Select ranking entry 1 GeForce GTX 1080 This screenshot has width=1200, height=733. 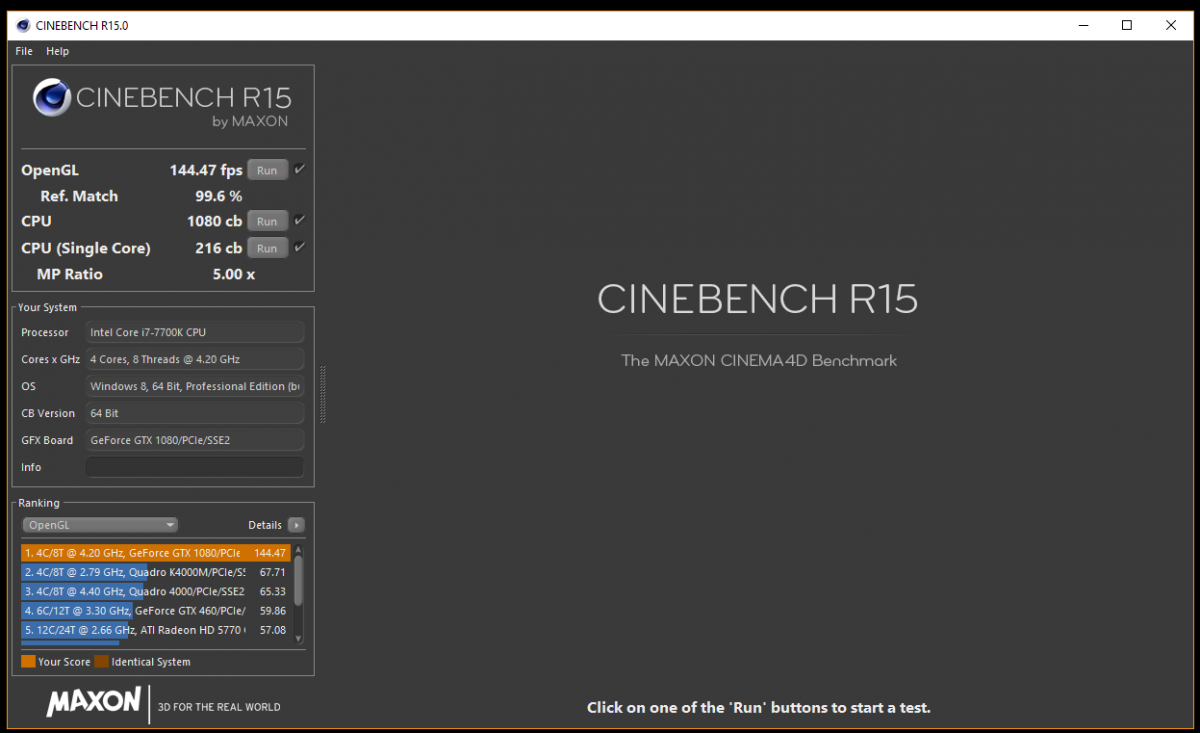click(x=155, y=552)
